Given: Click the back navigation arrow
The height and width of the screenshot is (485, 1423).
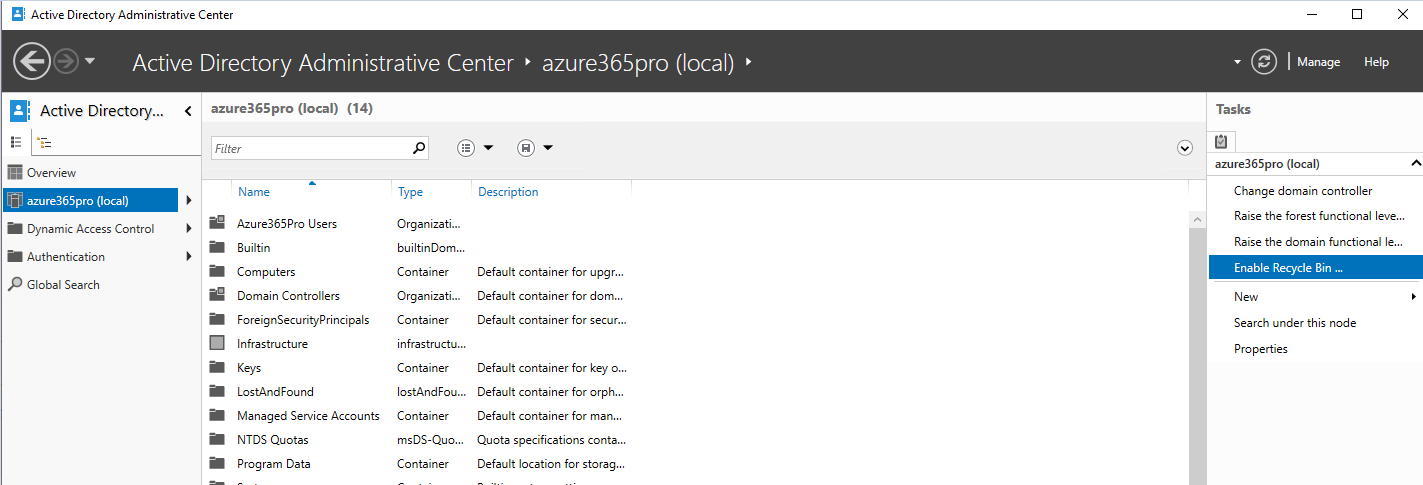Looking at the screenshot, I should point(32,62).
